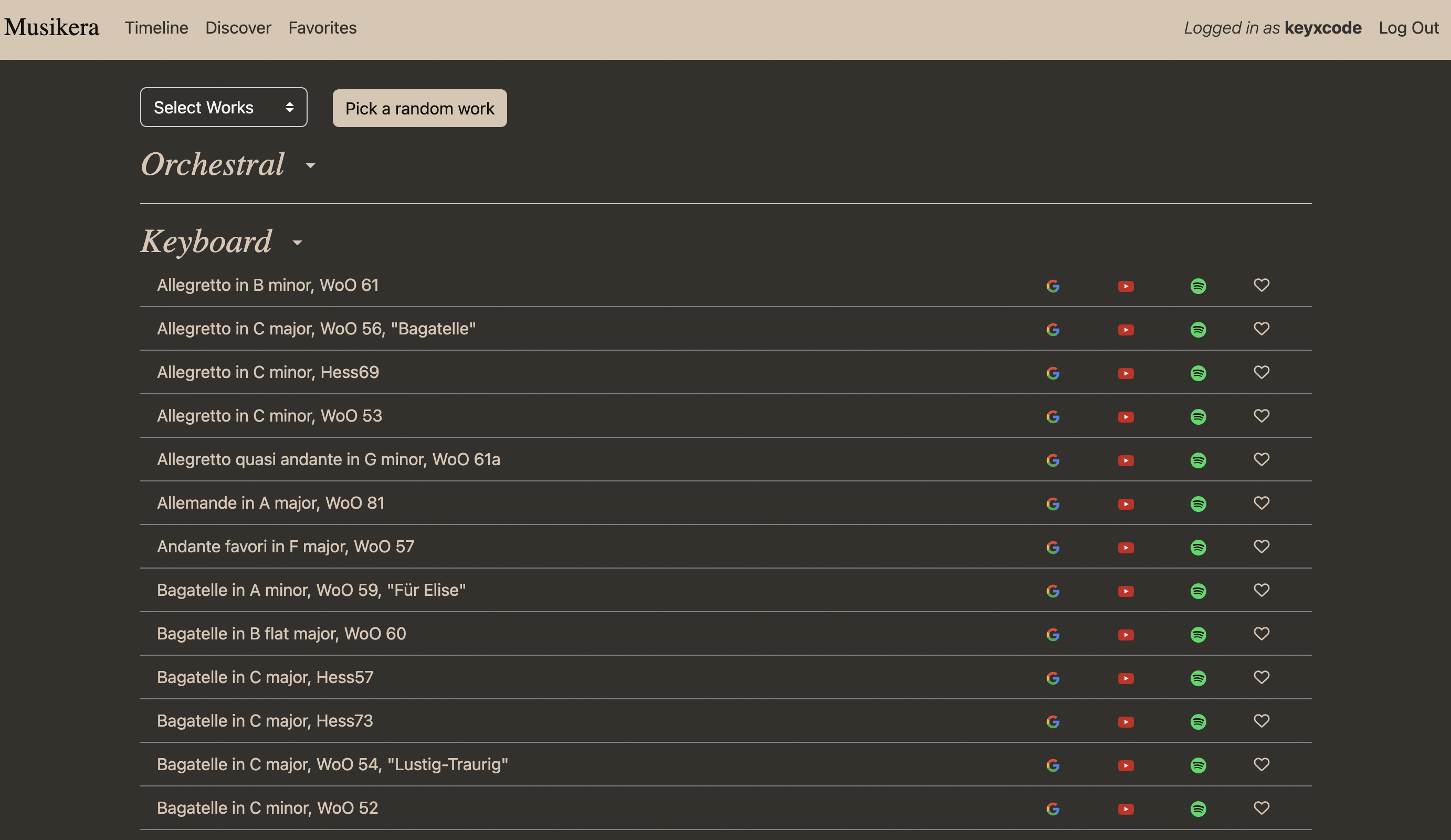
Task: Favorite Für Elise with the heart icon
Action: click(1261, 590)
